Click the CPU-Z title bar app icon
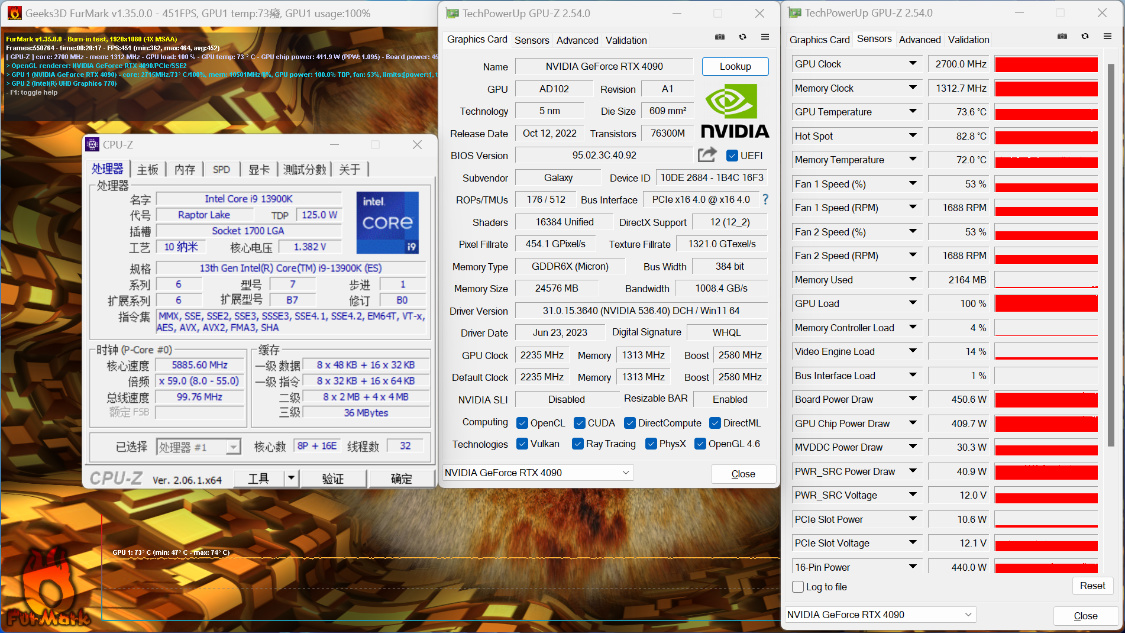The width and height of the screenshot is (1125, 633). pyautogui.click(x=92, y=144)
